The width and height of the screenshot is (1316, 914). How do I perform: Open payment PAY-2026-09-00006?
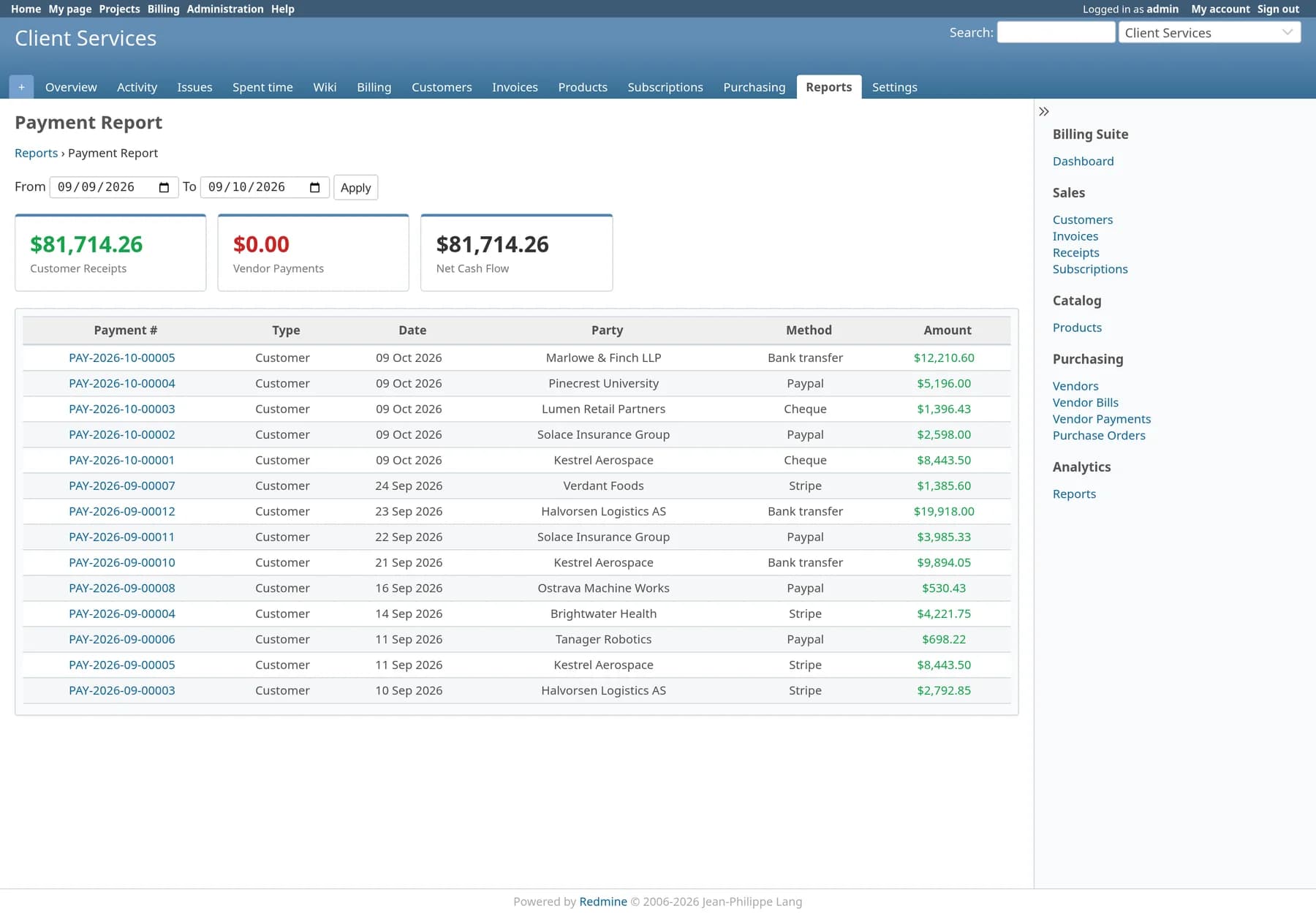(121, 639)
